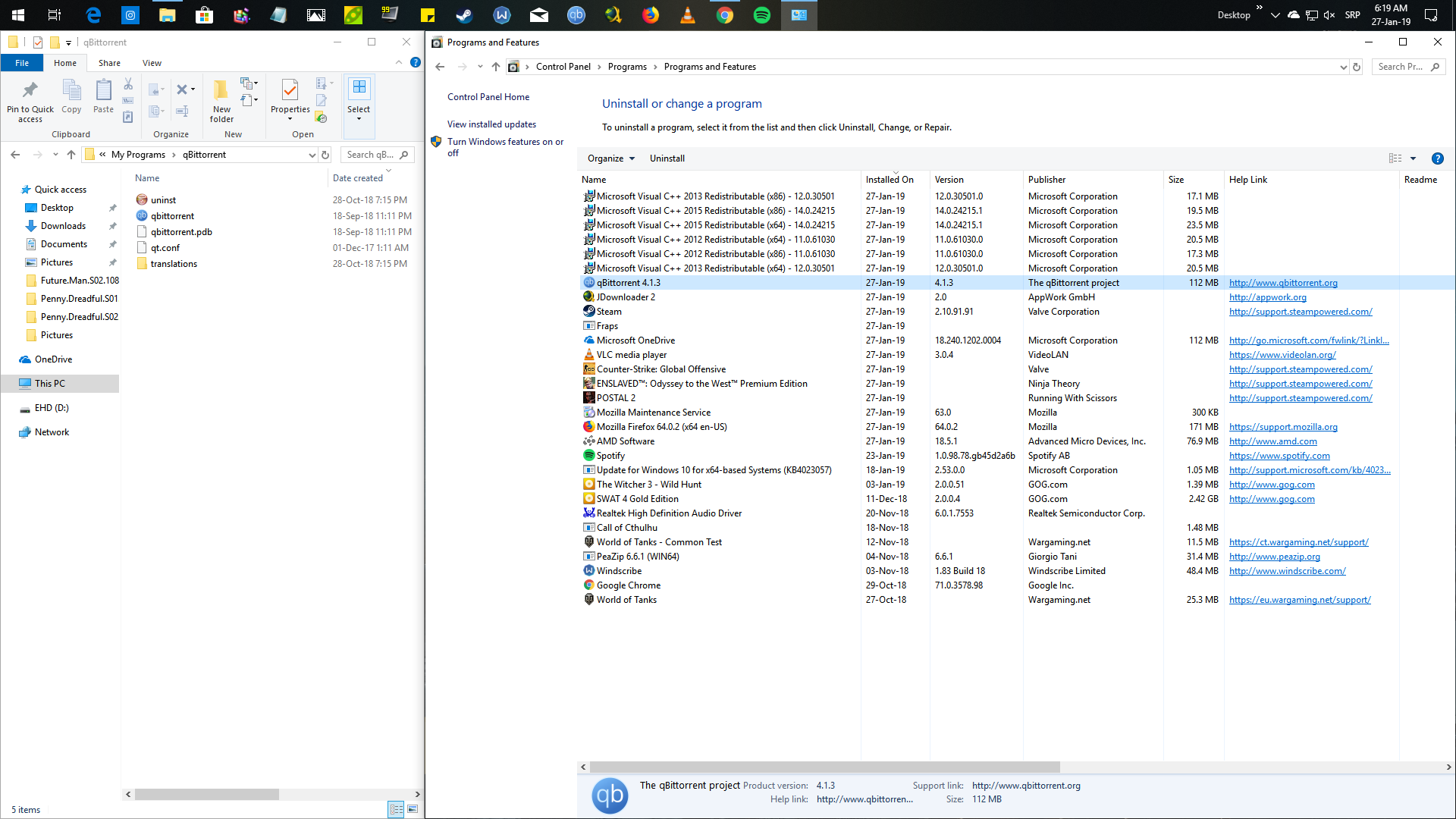This screenshot has height=819, width=1456.
Task: Expand the Change your view dropdown arrow
Action: tap(1412, 158)
